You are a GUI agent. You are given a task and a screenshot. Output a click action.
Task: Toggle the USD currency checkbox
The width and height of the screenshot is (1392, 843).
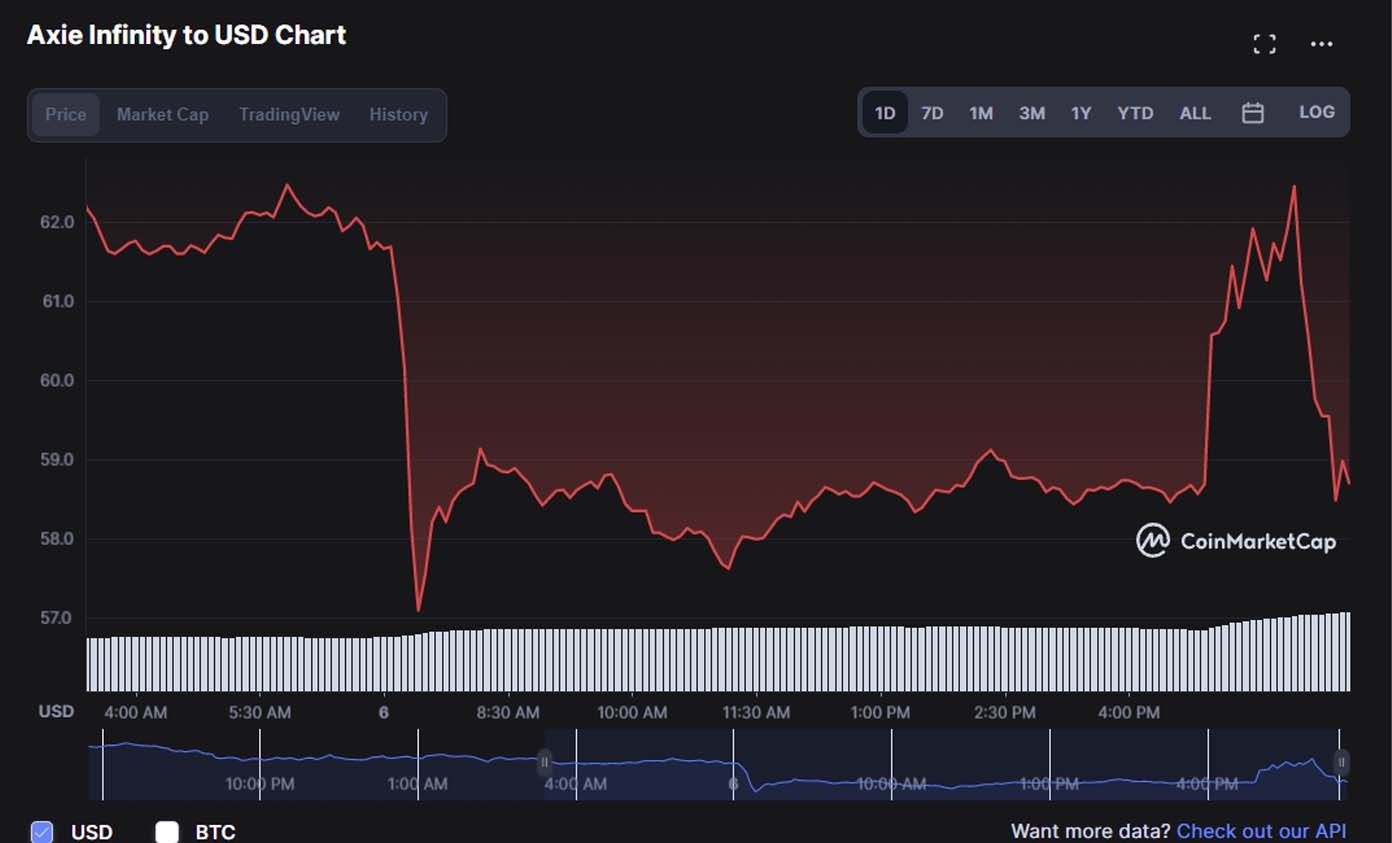click(42, 831)
